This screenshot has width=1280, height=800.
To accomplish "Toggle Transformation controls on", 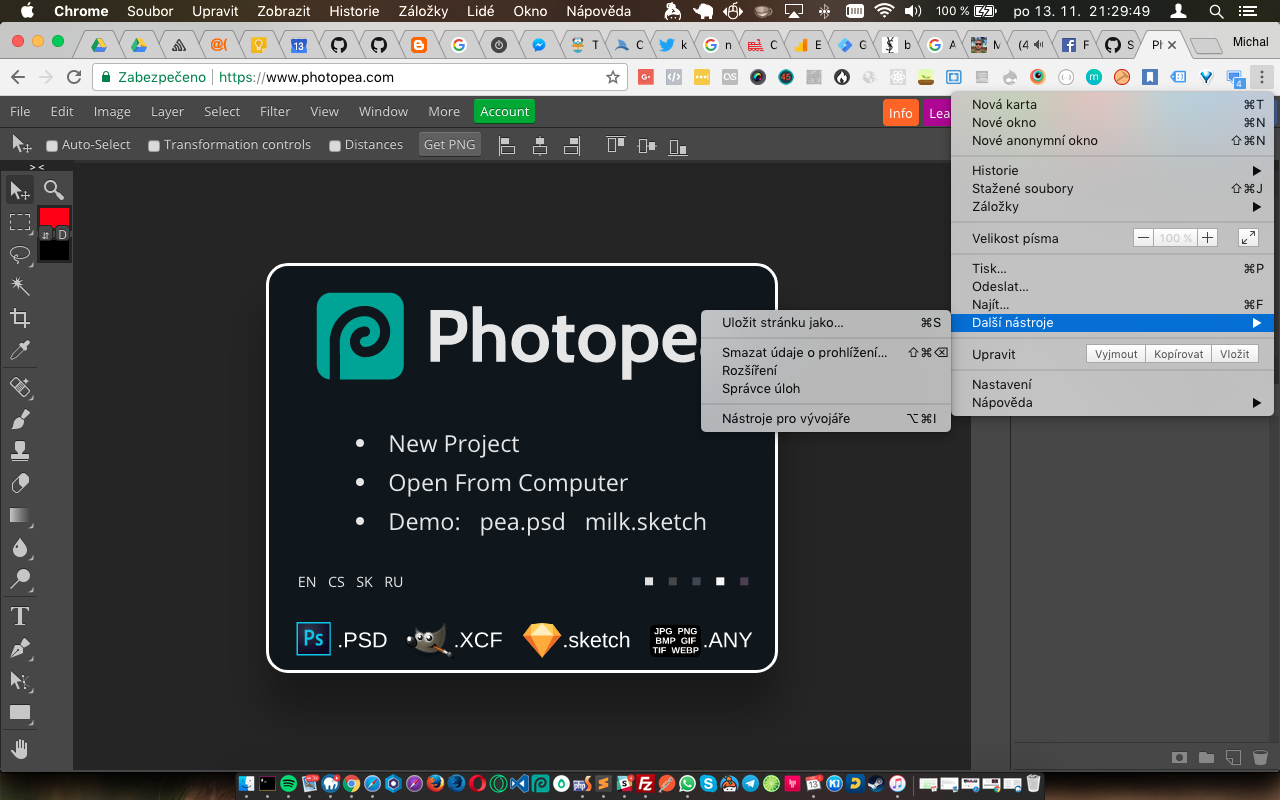I will (155, 144).
